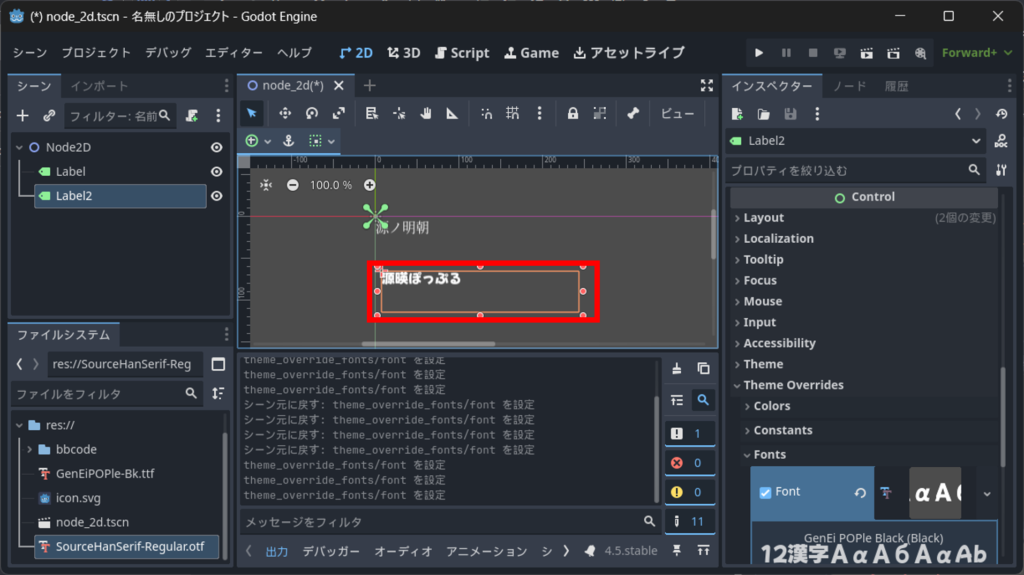Image resolution: width=1024 pixels, height=575 pixels.
Task: Open the デバッグ menu
Action: (168, 53)
